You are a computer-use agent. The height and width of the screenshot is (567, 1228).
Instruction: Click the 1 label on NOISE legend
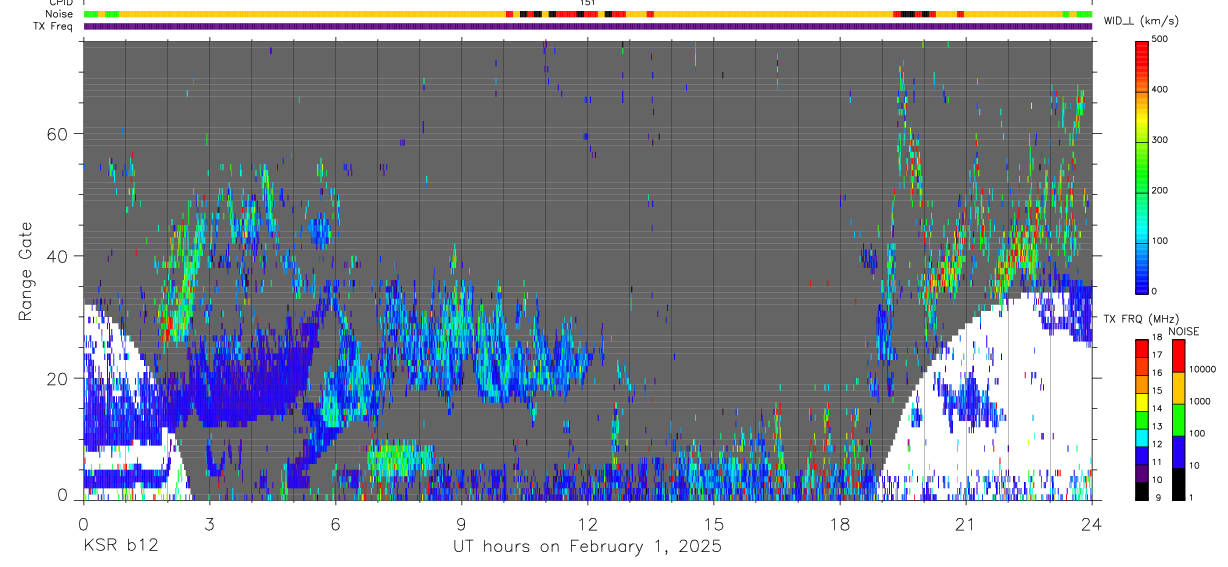pyautogui.click(x=1192, y=497)
